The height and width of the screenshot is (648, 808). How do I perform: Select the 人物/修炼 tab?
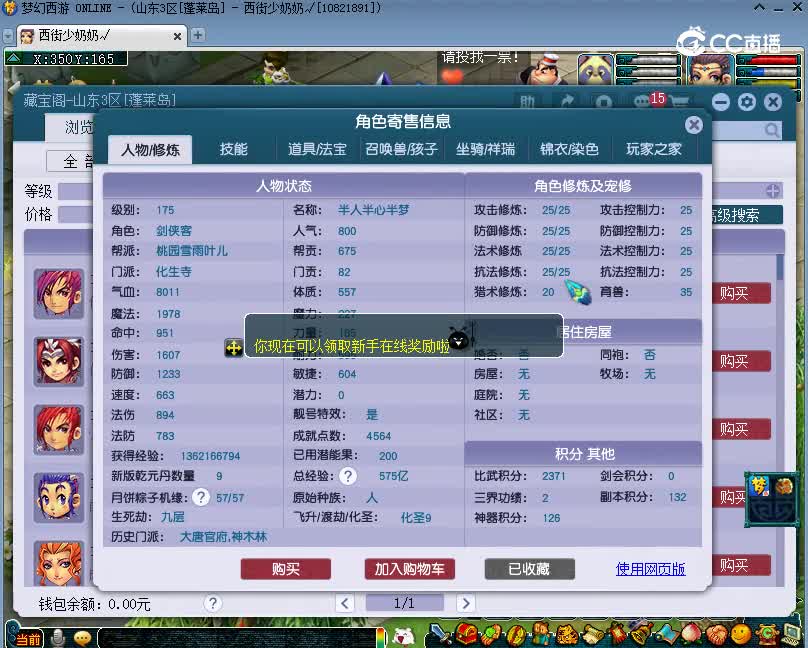click(150, 149)
